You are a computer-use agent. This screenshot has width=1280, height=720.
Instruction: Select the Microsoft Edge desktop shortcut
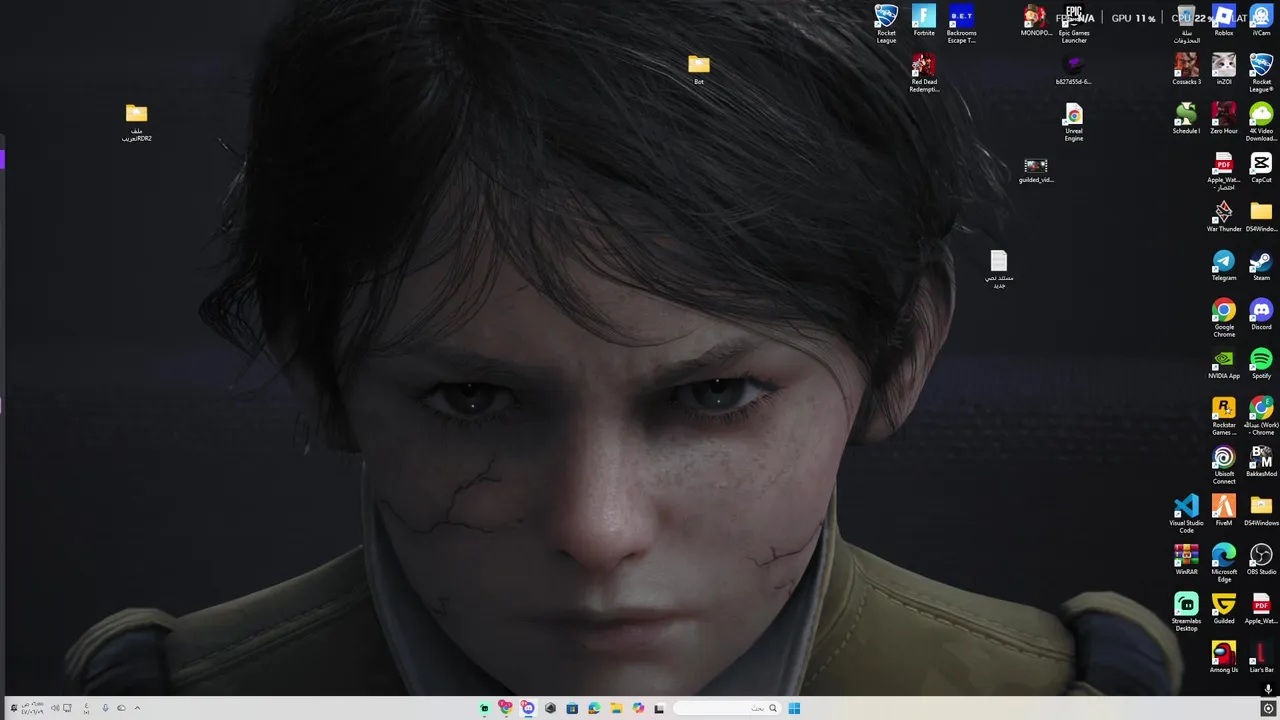[1224, 563]
